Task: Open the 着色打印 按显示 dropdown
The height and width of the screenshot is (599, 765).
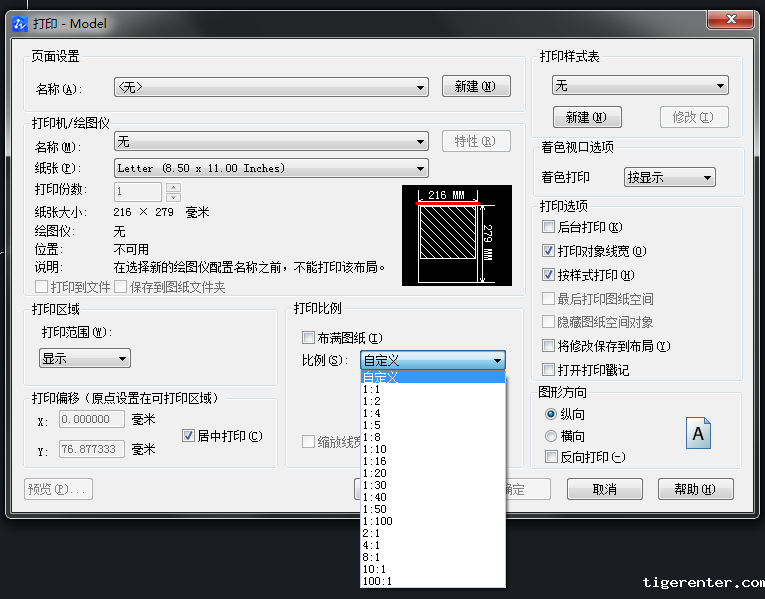Action: pos(669,178)
